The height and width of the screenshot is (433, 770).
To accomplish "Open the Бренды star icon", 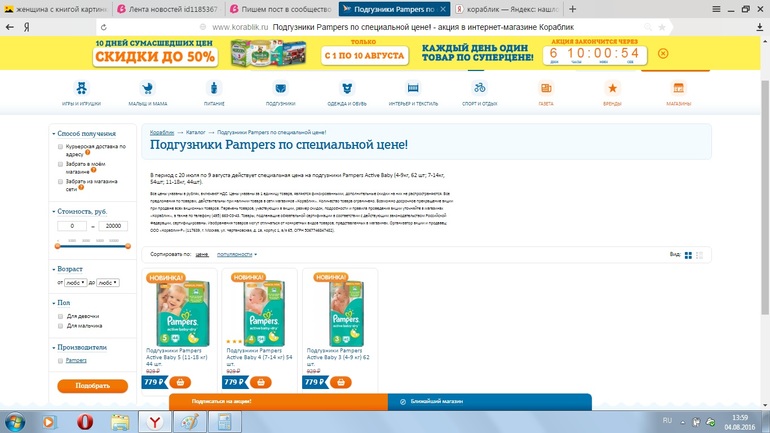I will (x=612, y=88).
